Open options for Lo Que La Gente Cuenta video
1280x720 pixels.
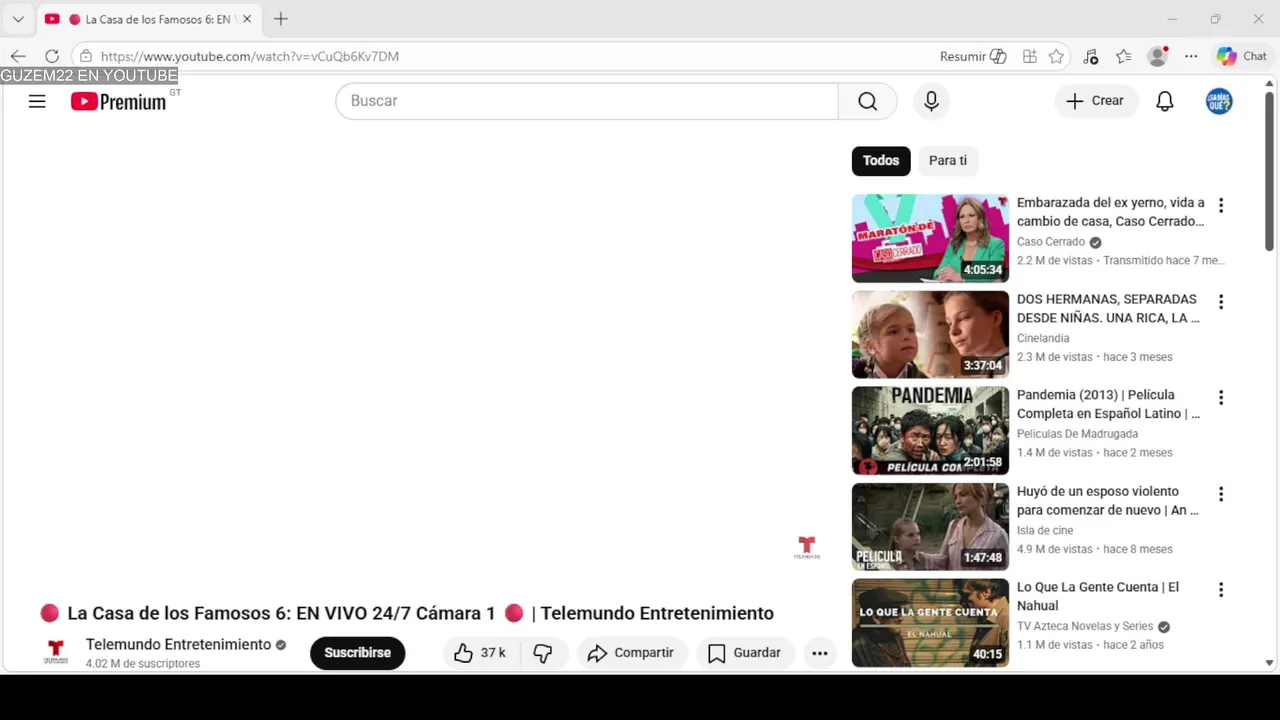click(1221, 589)
